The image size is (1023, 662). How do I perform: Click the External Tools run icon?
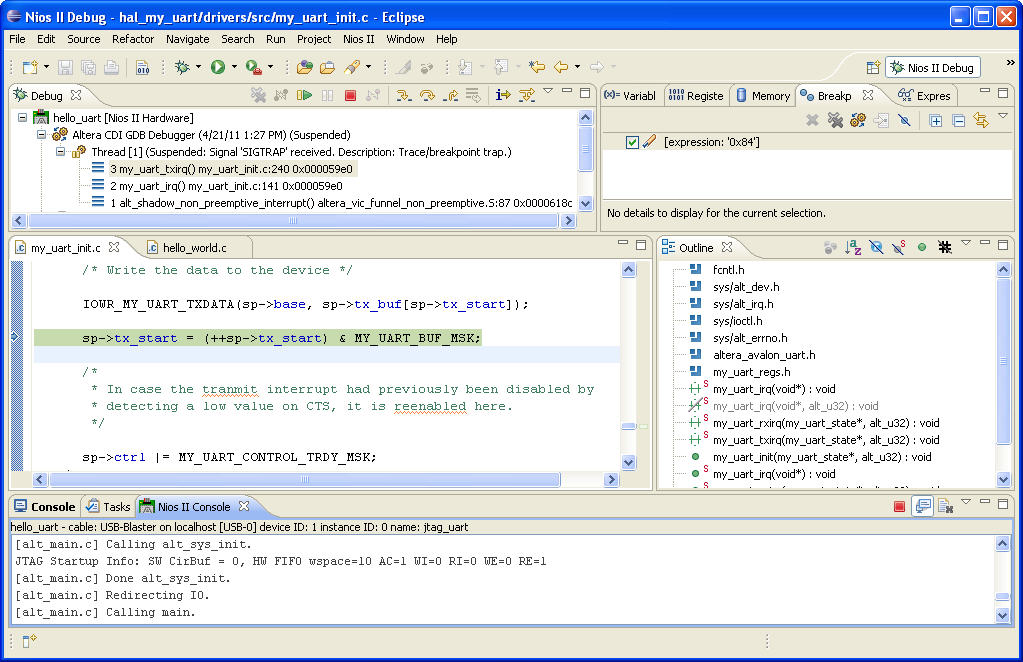point(253,67)
